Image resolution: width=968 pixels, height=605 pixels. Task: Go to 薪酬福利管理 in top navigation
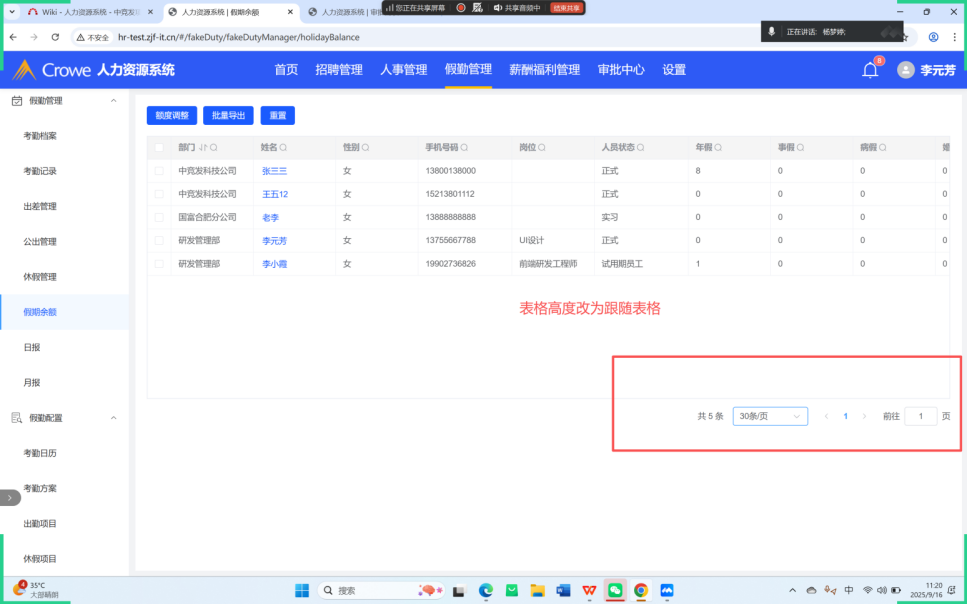tap(544, 70)
